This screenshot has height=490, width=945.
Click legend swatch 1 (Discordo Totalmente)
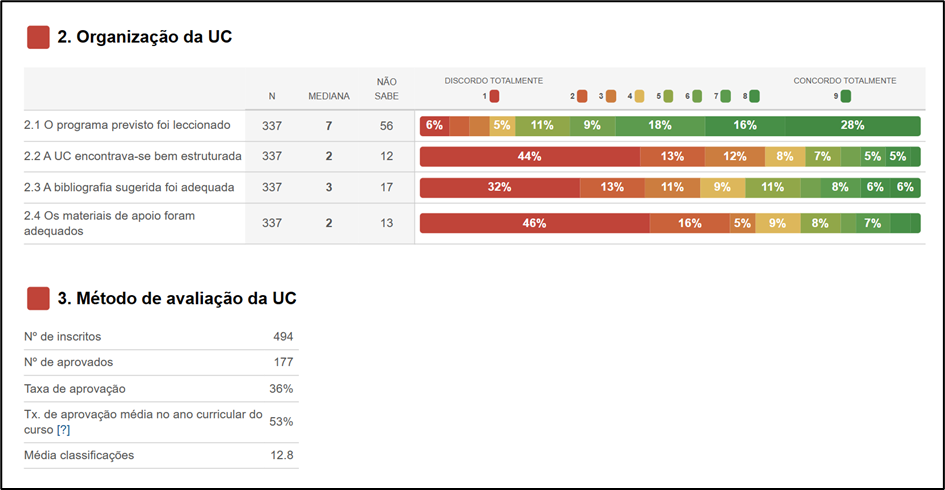[x=494, y=96]
